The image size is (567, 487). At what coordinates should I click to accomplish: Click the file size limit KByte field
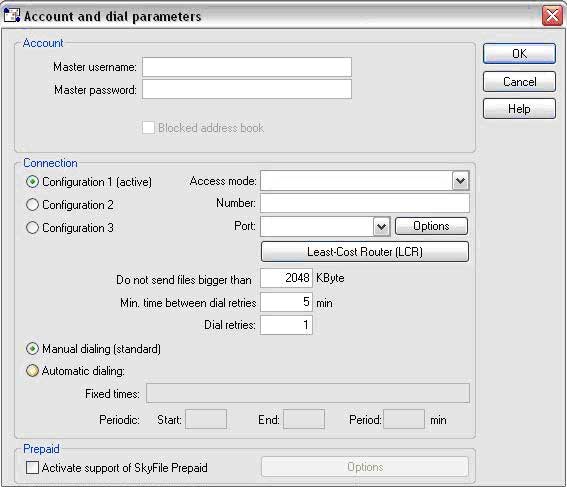[x=286, y=278]
